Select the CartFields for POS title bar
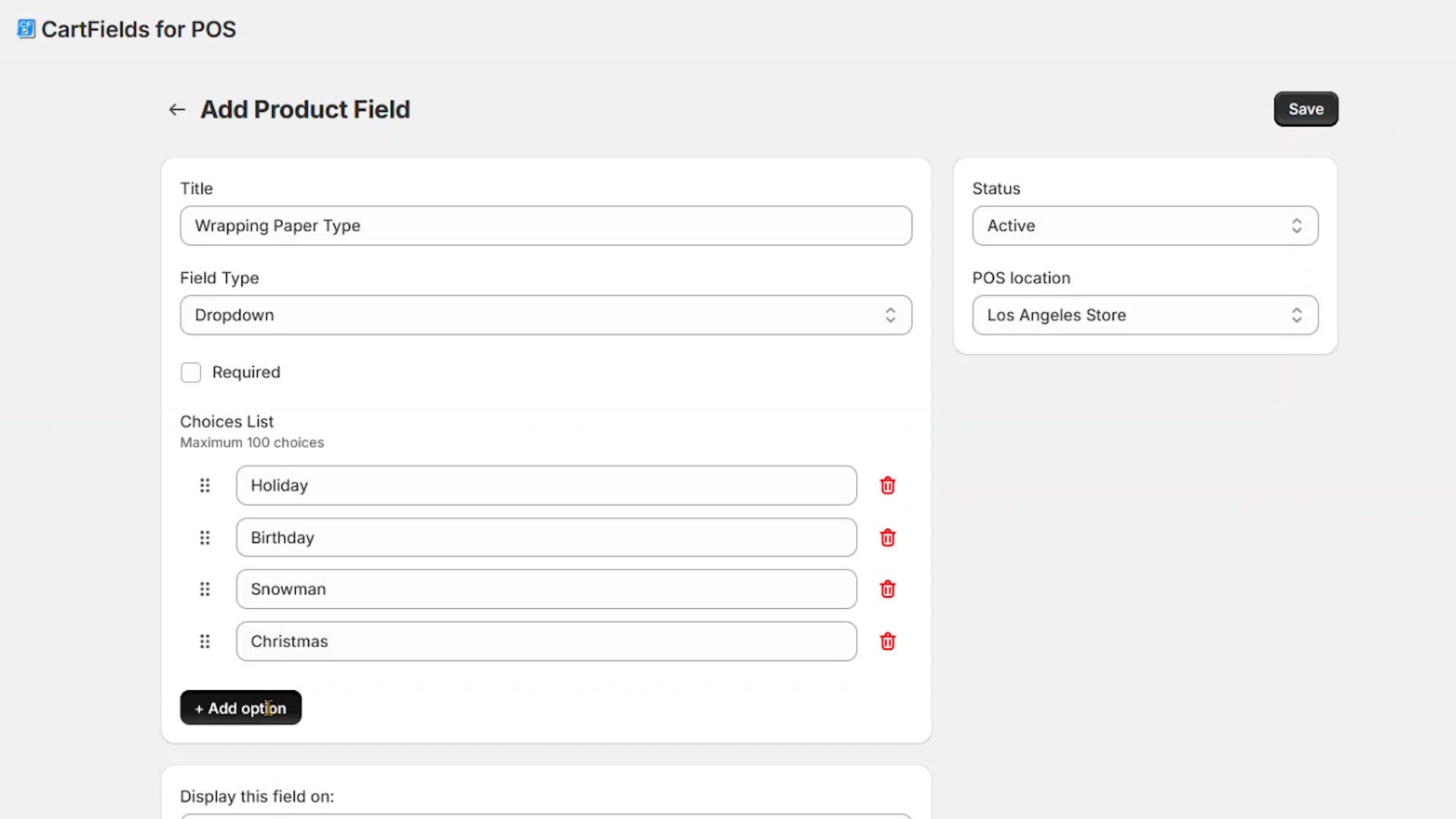 (139, 29)
